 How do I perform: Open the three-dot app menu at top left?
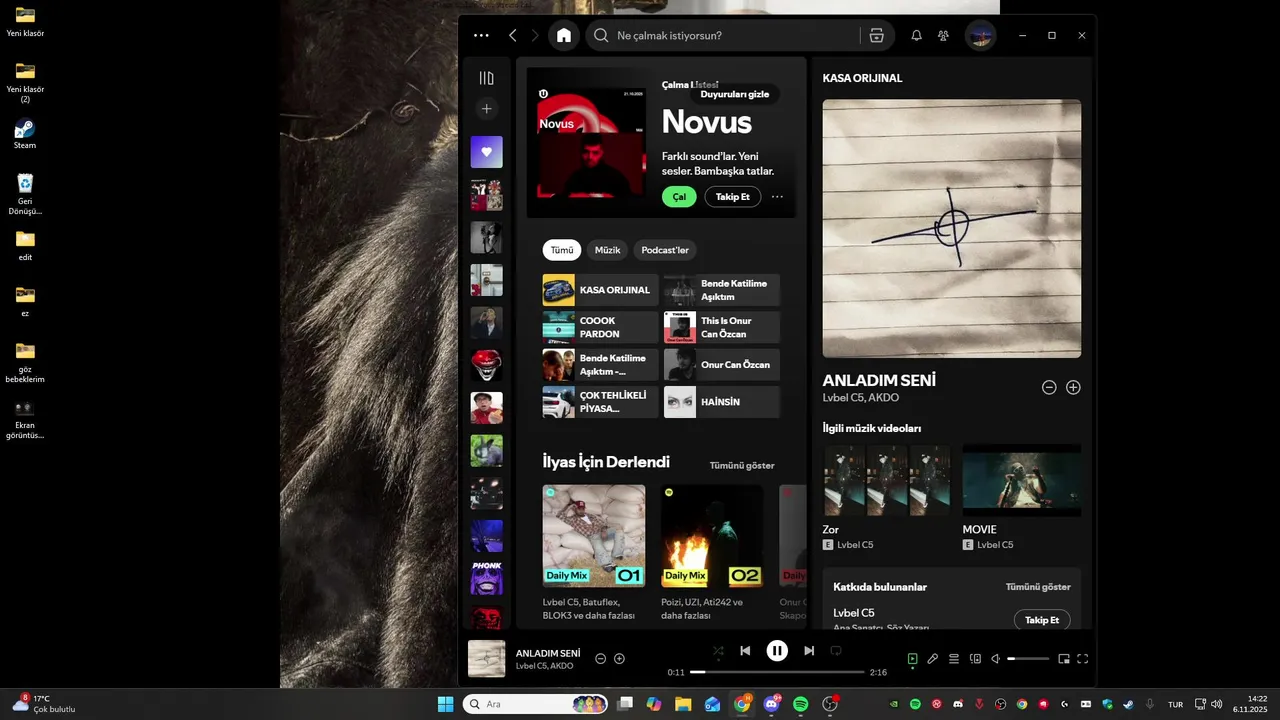[x=481, y=35]
